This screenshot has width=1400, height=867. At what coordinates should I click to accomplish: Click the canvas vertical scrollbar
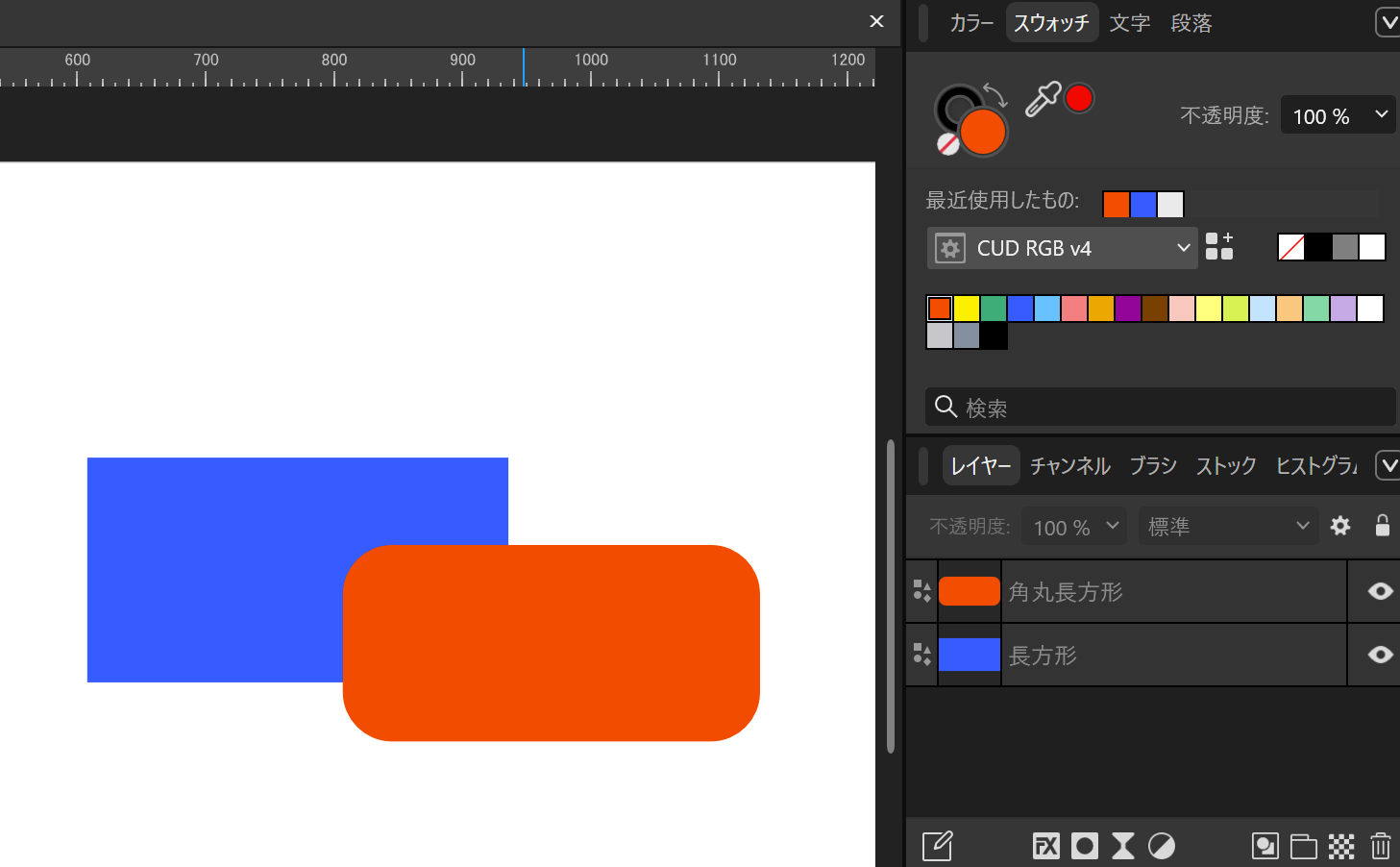pos(891,596)
